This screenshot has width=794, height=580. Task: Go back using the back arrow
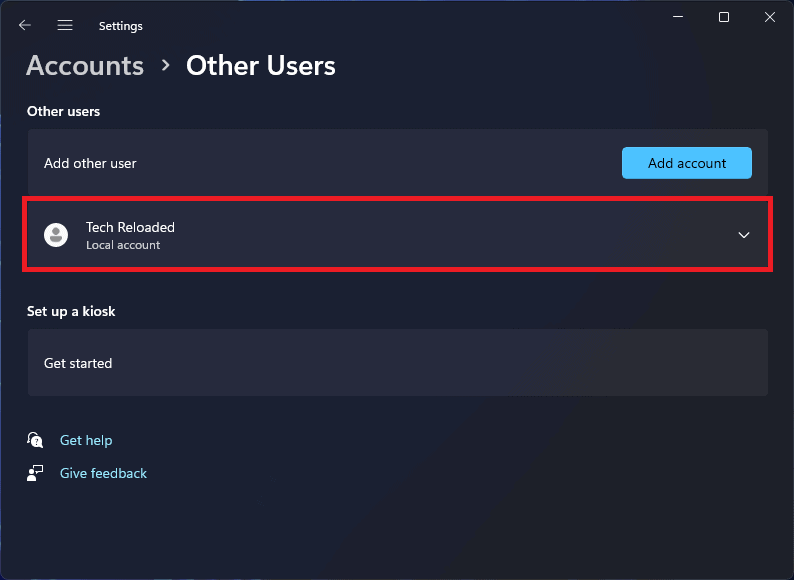(25, 25)
